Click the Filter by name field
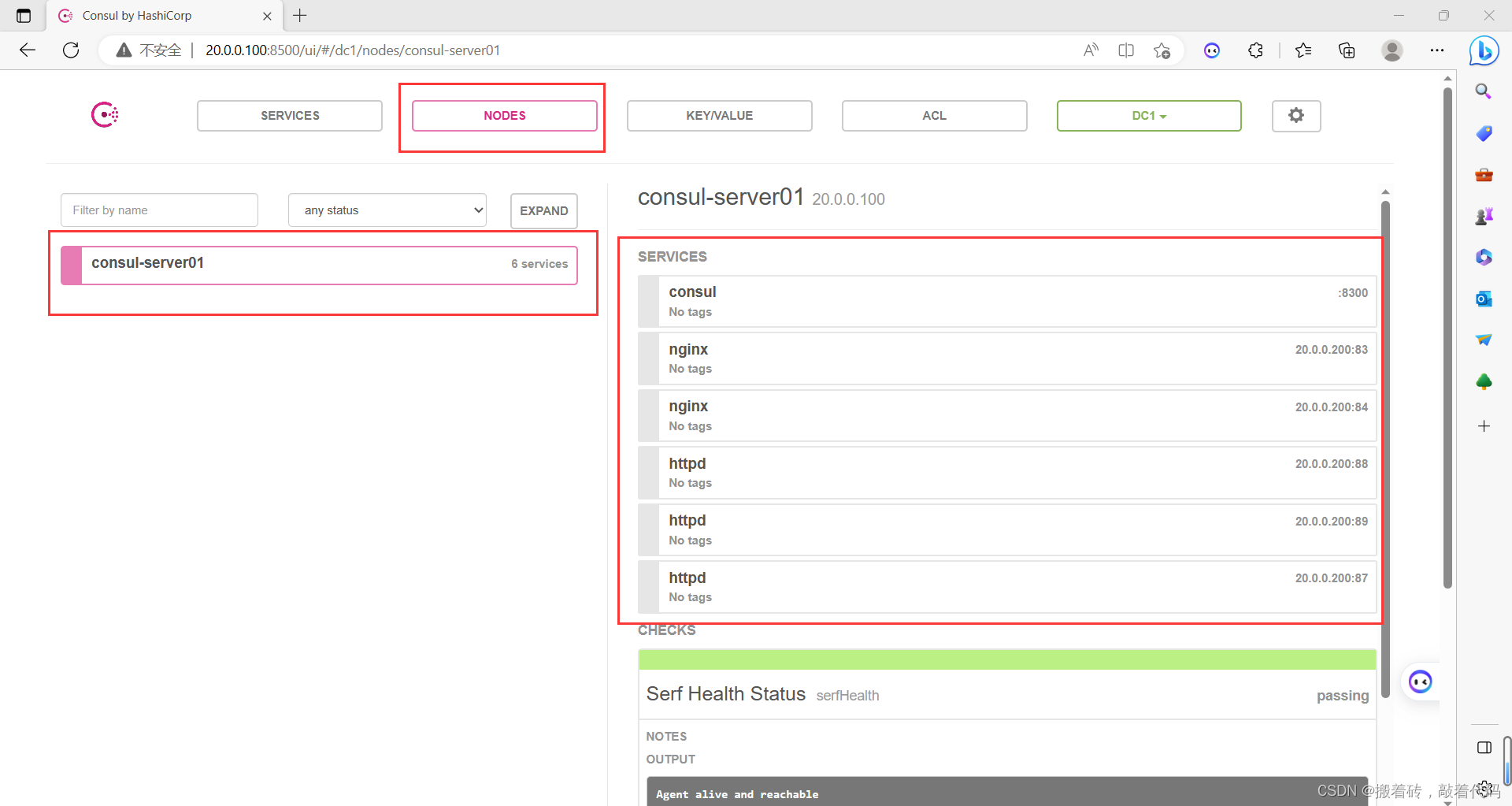1512x806 pixels. pyautogui.click(x=159, y=210)
